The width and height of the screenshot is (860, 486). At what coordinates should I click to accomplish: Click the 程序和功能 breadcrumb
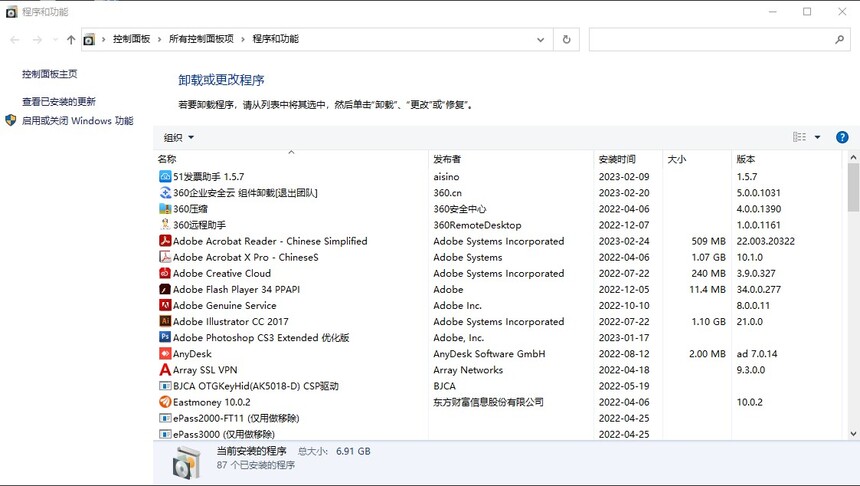275,39
